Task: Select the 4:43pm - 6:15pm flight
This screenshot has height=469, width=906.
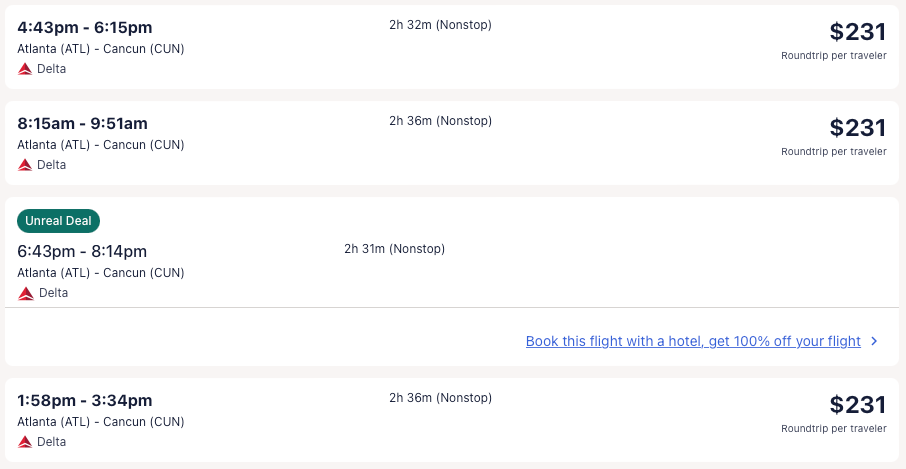Action: click(85, 27)
